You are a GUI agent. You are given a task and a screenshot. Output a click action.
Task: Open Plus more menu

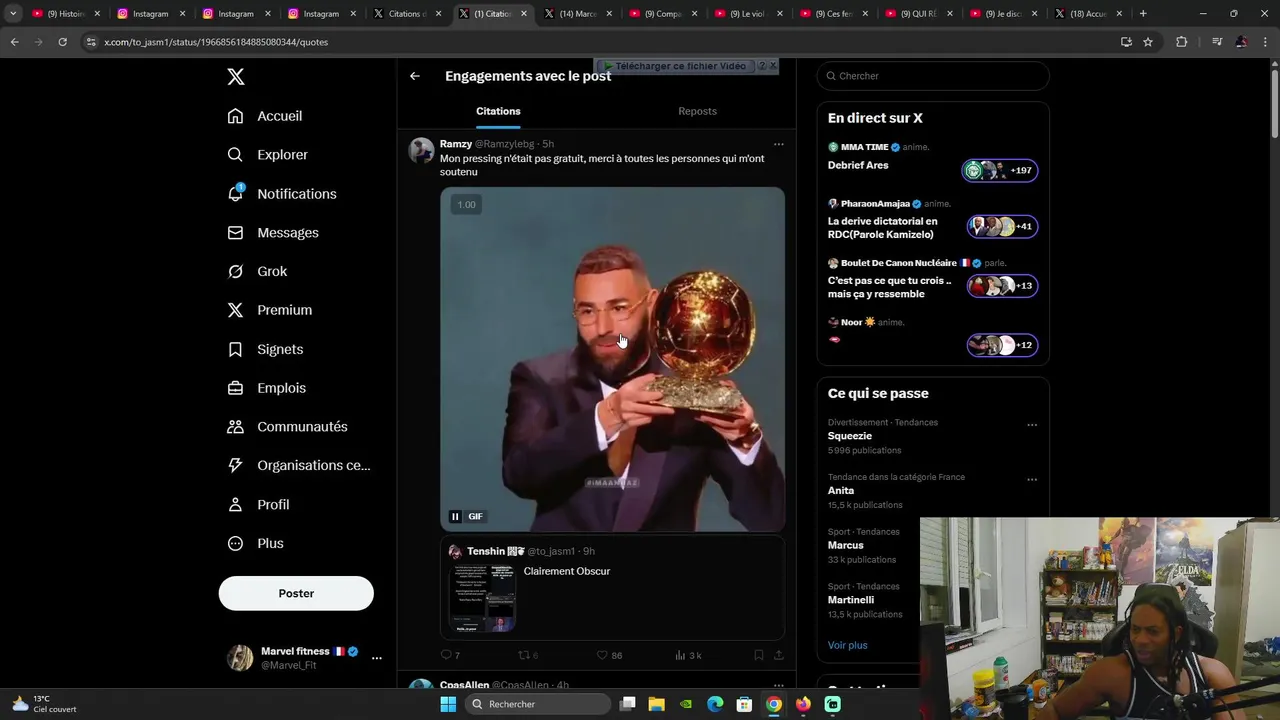pyautogui.click(x=255, y=543)
